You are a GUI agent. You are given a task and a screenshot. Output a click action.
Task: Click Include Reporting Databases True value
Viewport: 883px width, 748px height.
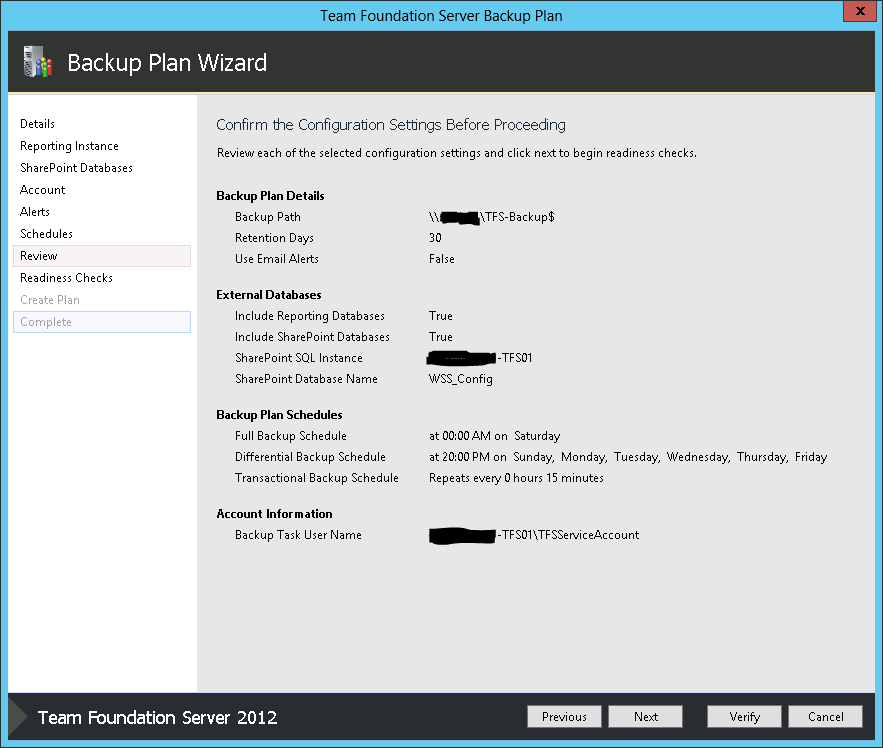pos(440,316)
